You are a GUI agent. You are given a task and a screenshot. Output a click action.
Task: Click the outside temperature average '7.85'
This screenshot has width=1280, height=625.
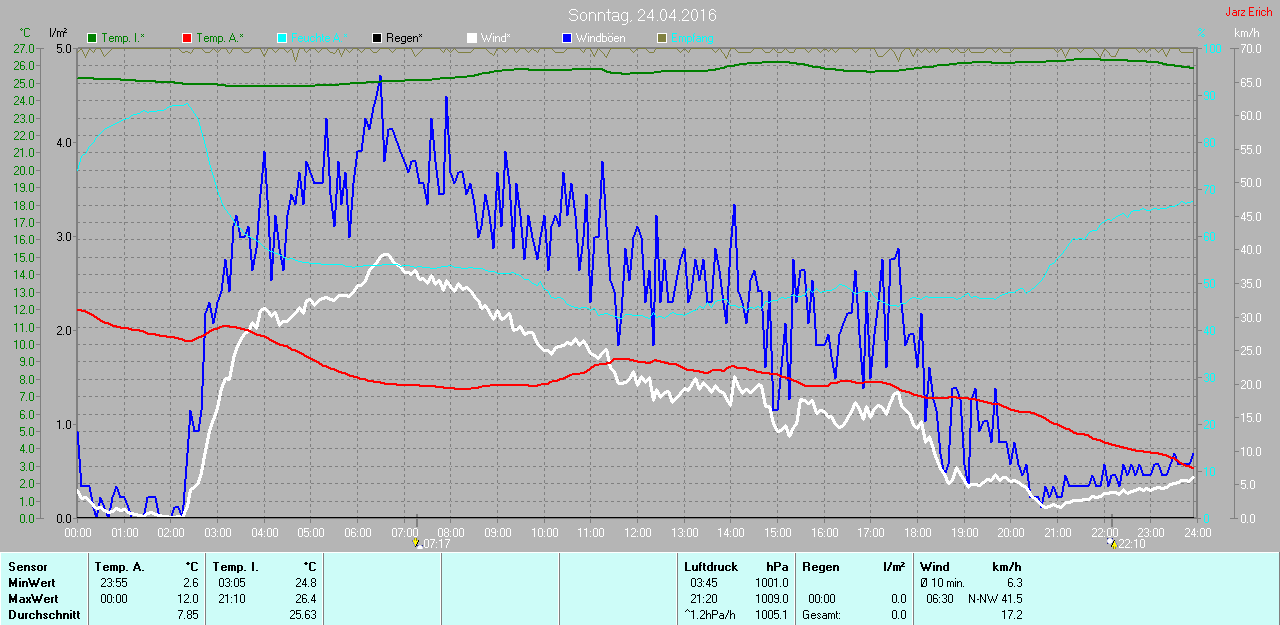click(188, 615)
